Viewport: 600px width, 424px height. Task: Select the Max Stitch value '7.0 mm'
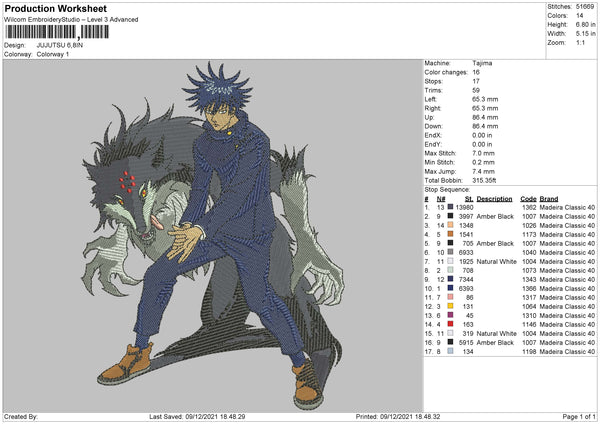(483, 153)
